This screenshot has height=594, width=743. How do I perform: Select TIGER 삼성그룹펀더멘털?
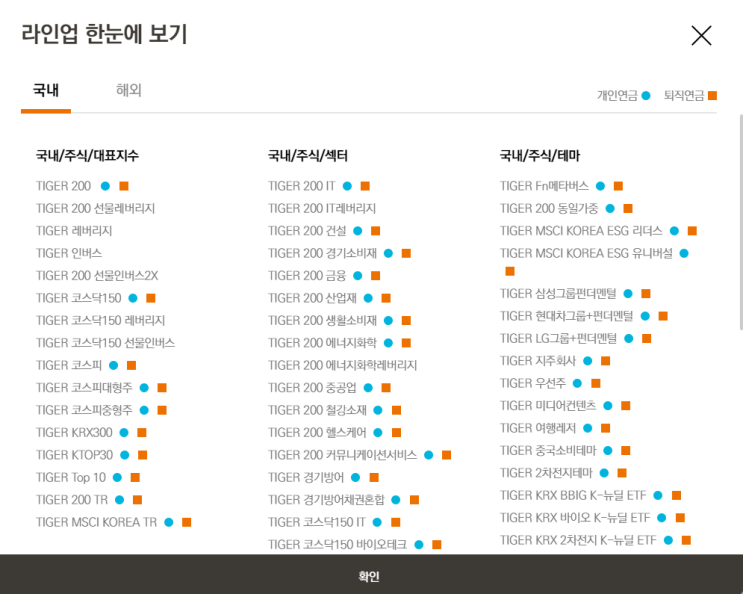[x=558, y=293]
